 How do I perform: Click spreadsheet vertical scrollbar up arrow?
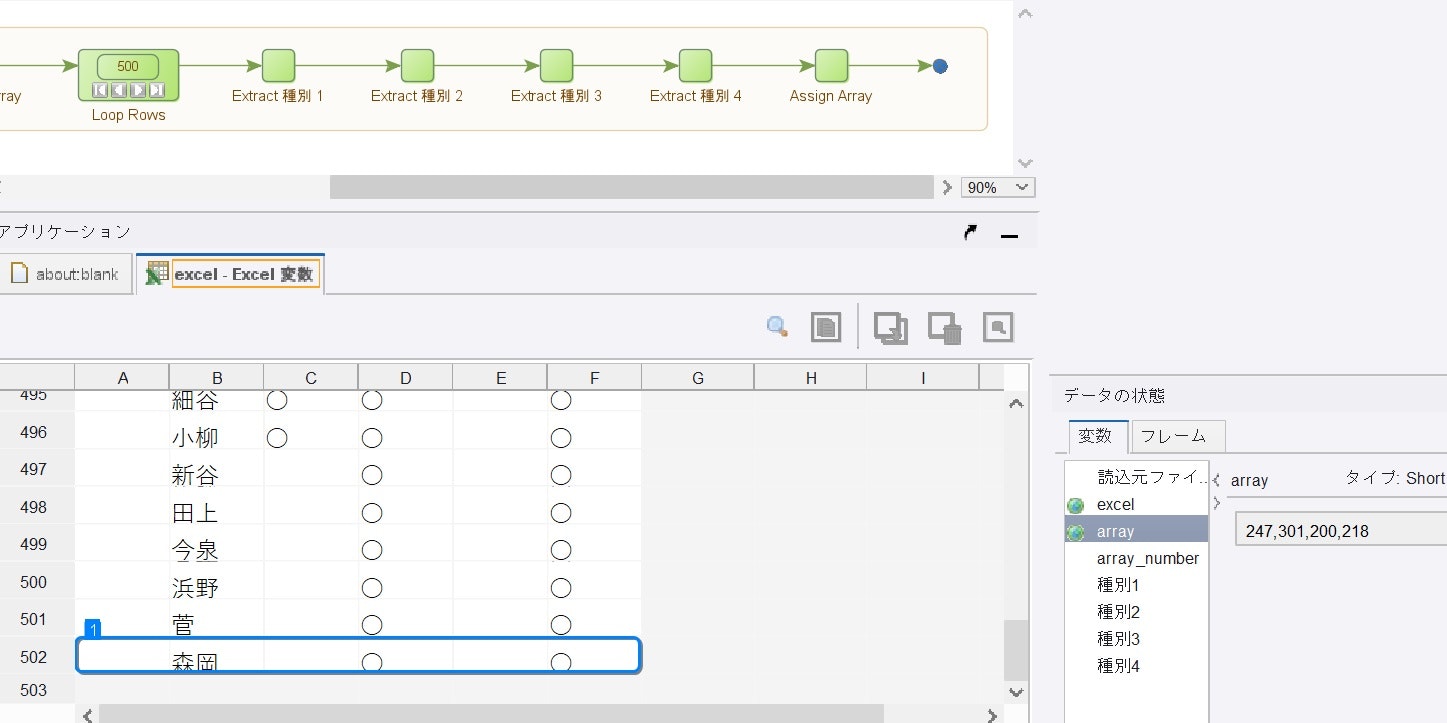click(1016, 404)
